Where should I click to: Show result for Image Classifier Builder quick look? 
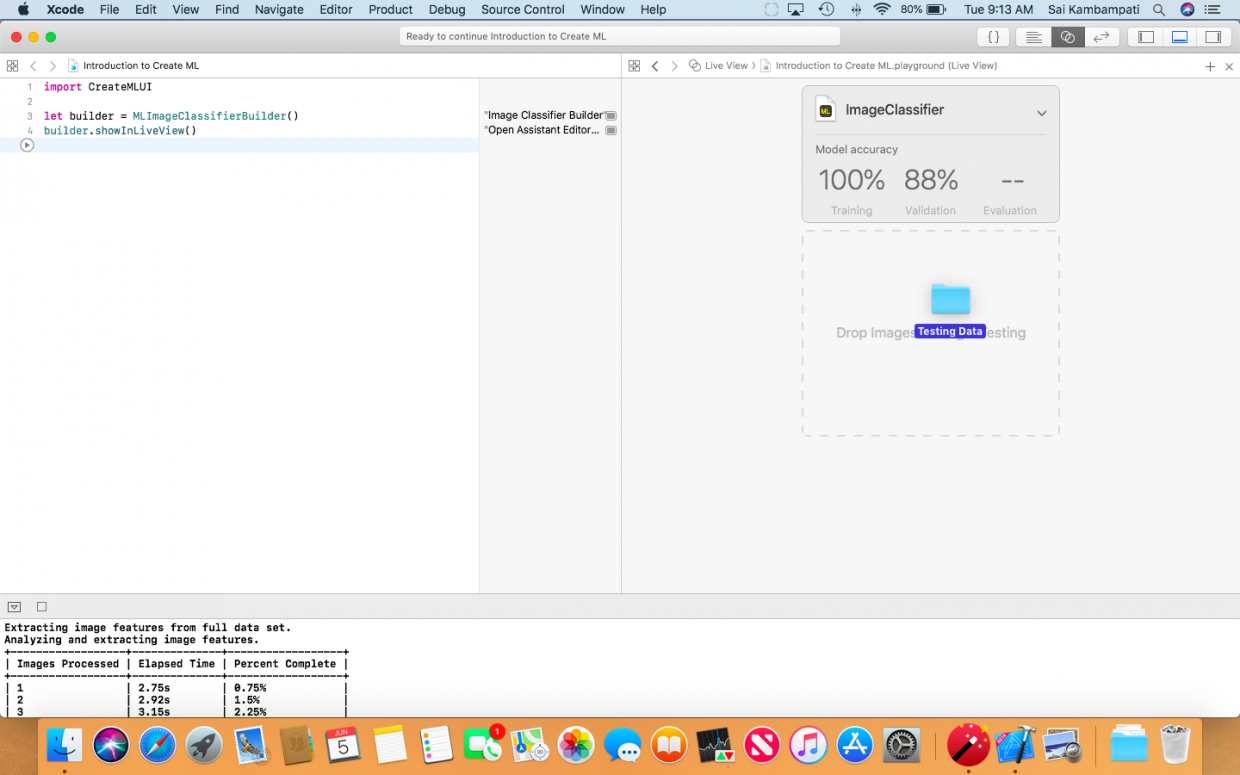pos(611,116)
